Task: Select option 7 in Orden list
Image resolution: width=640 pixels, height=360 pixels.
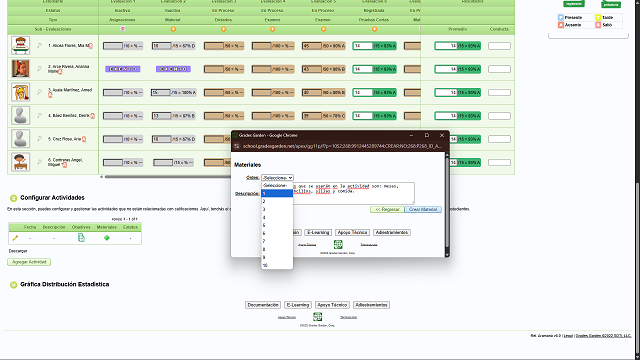Action: 277,241
